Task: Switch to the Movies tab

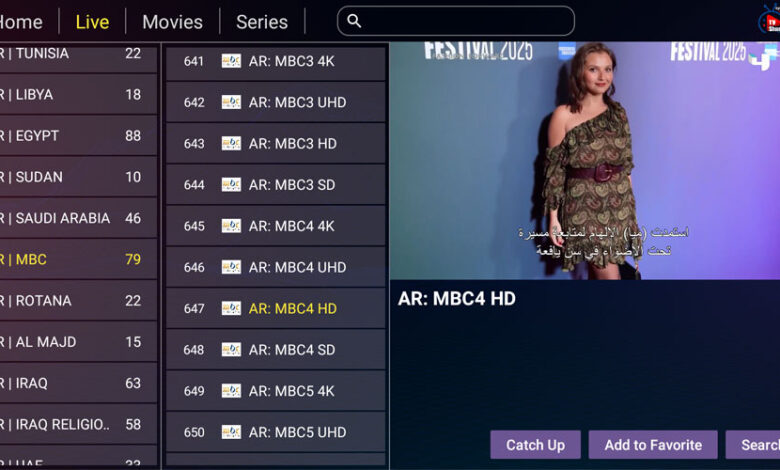Action: click(x=173, y=22)
